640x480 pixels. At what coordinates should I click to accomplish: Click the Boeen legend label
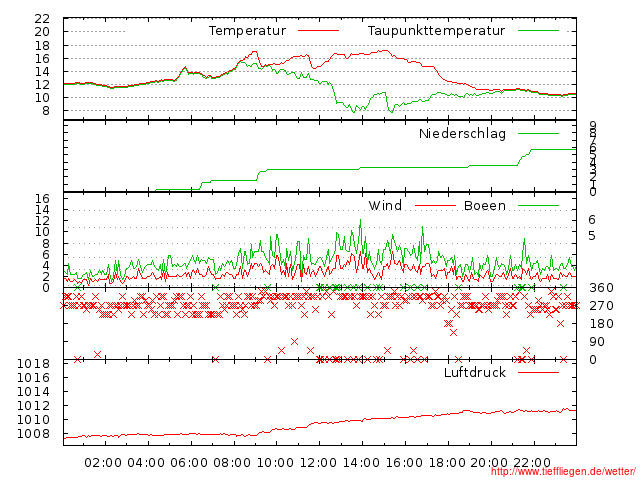click(485, 205)
